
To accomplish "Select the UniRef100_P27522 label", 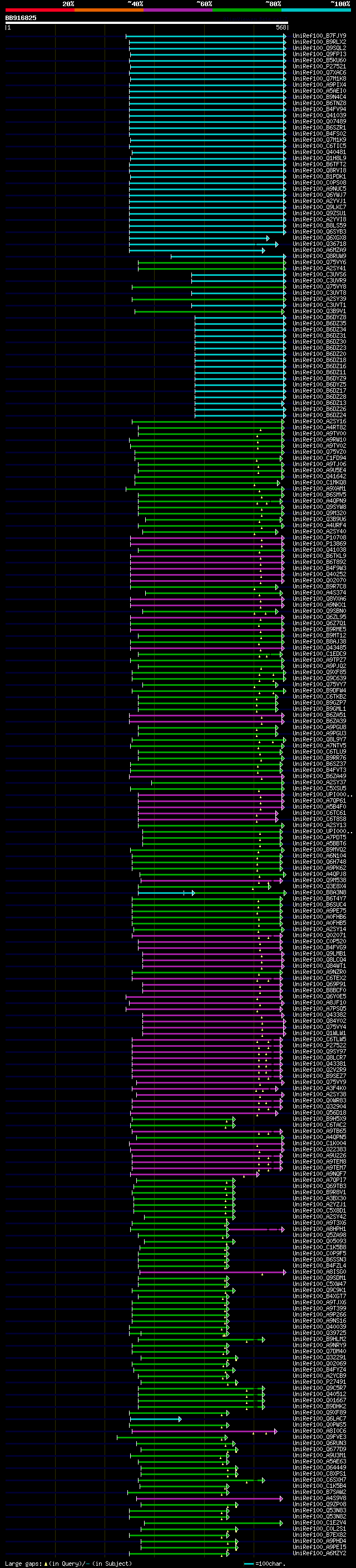I will 319,1045.
